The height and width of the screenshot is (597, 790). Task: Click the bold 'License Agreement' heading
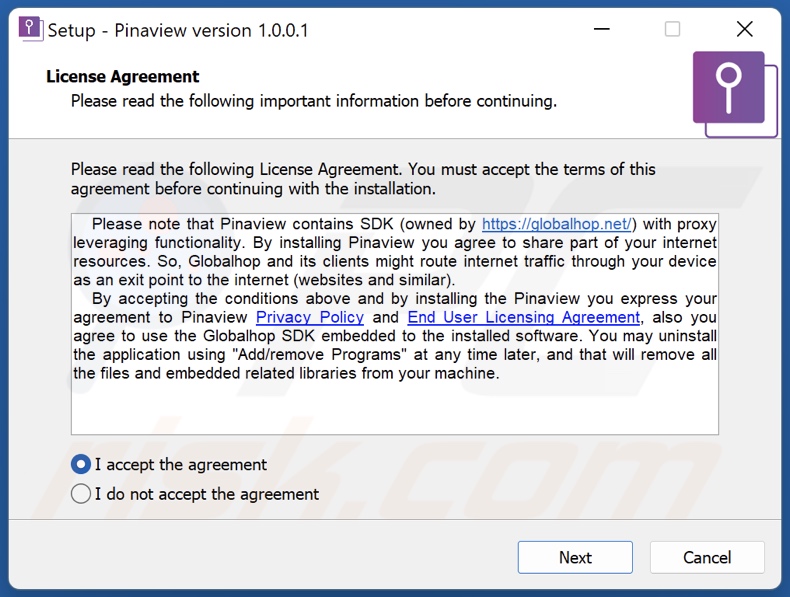(123, 77)
